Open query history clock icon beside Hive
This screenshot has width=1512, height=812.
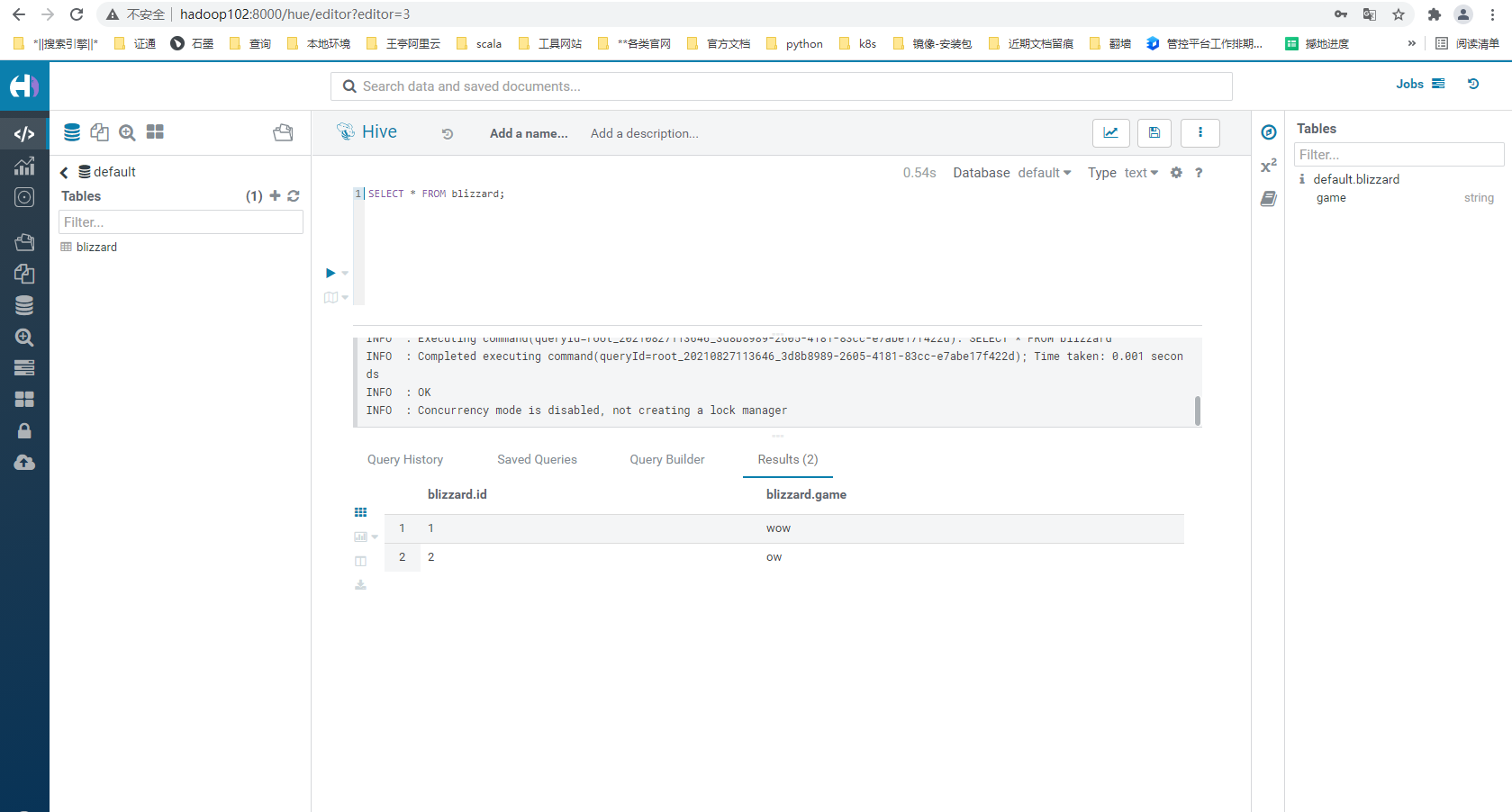click(448, 133)
